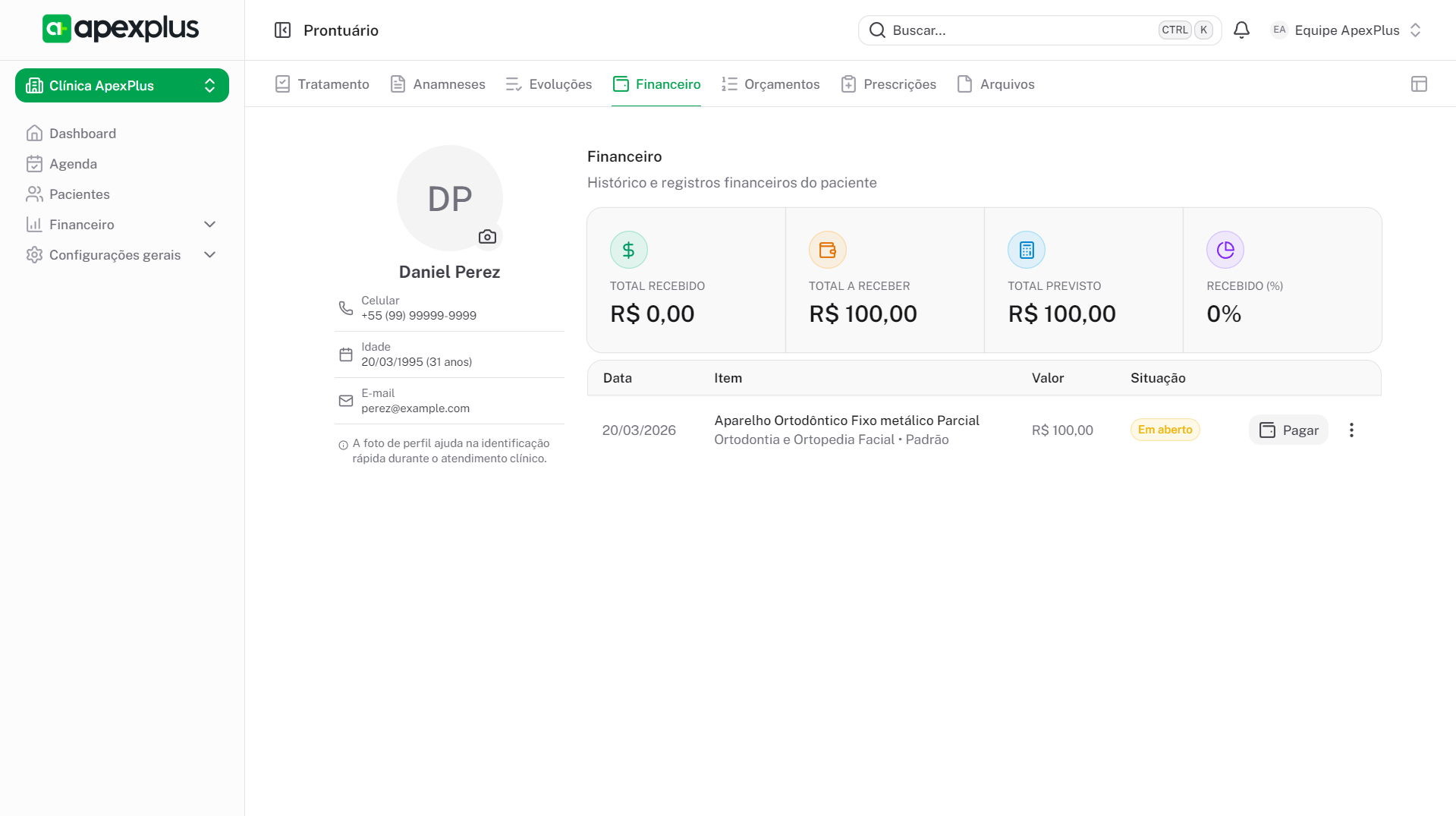1456x816 pixels.
Task: Collapse the sidebar with the panel icon
Action: [x=282, y=30]
